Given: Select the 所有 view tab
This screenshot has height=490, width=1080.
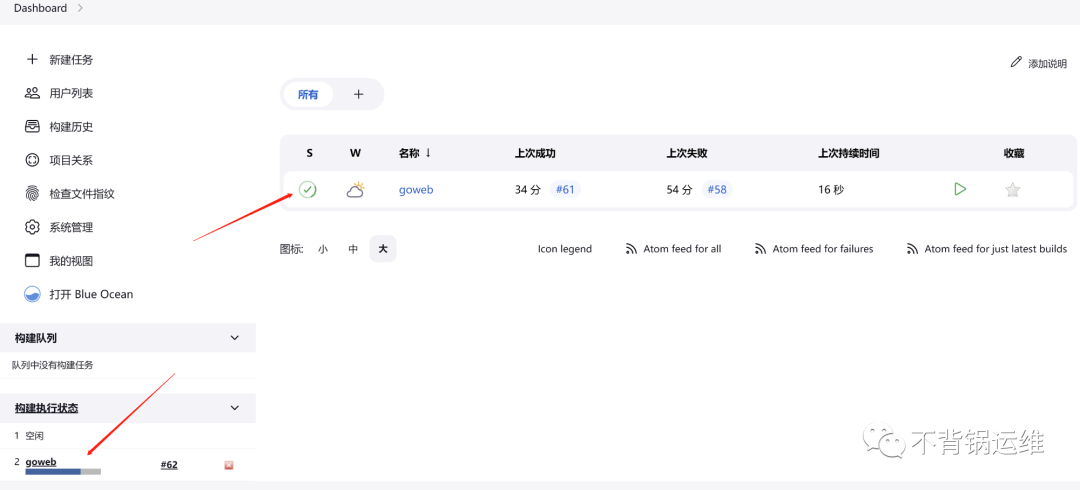Looking at the screenshot, I should click(x=308, y=94).
